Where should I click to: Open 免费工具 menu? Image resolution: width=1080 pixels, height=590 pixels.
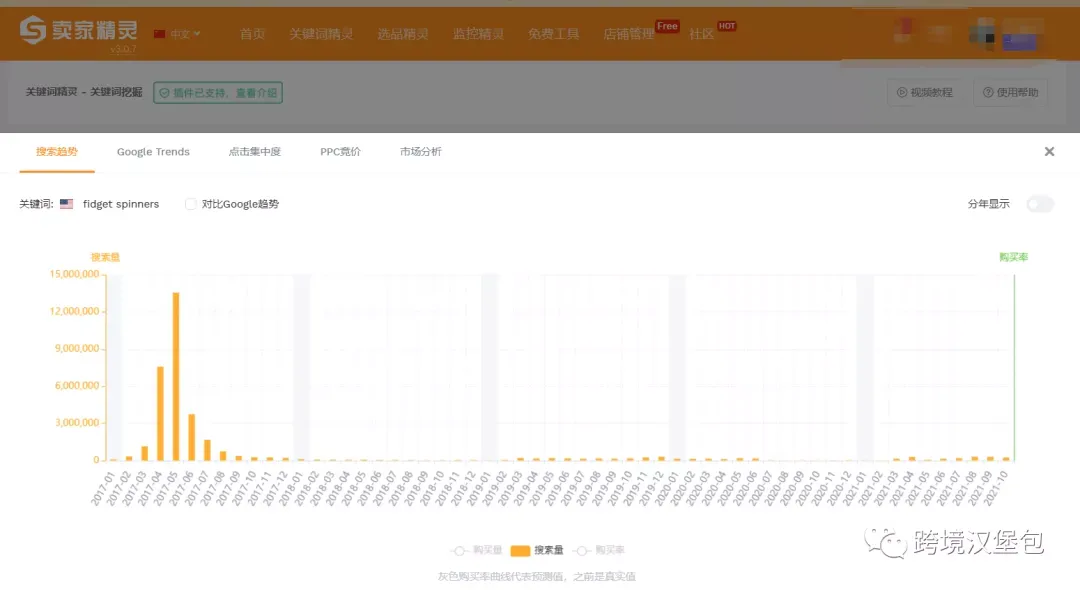point(553,34)
